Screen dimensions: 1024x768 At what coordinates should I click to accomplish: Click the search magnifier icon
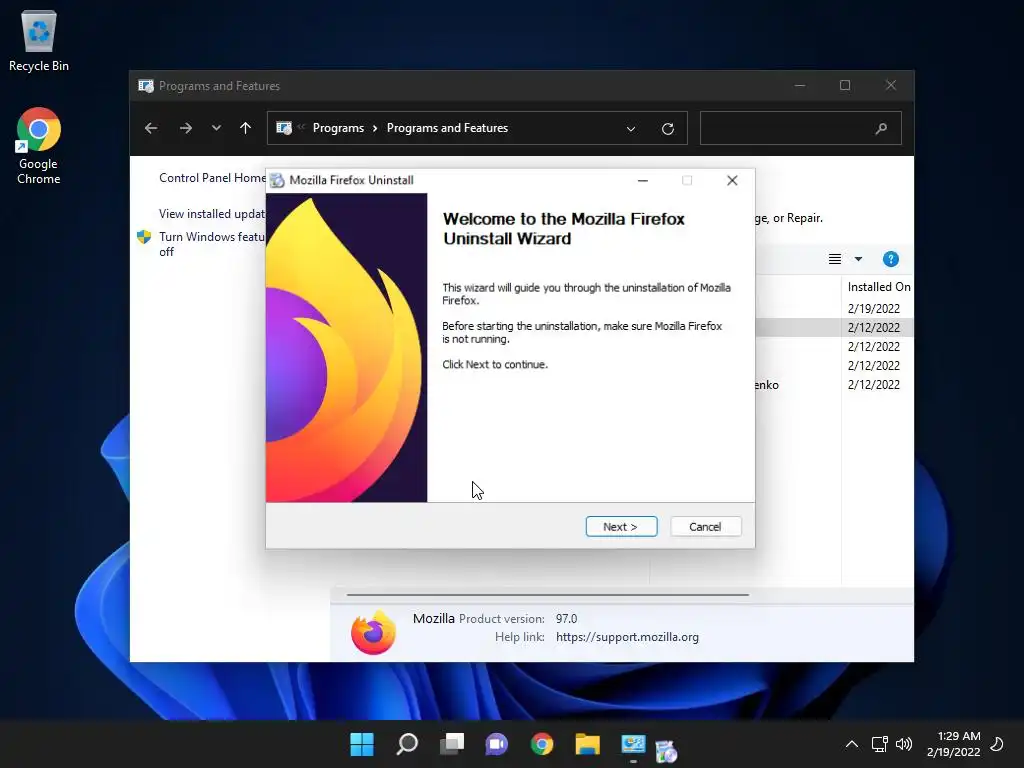(881, 129)
